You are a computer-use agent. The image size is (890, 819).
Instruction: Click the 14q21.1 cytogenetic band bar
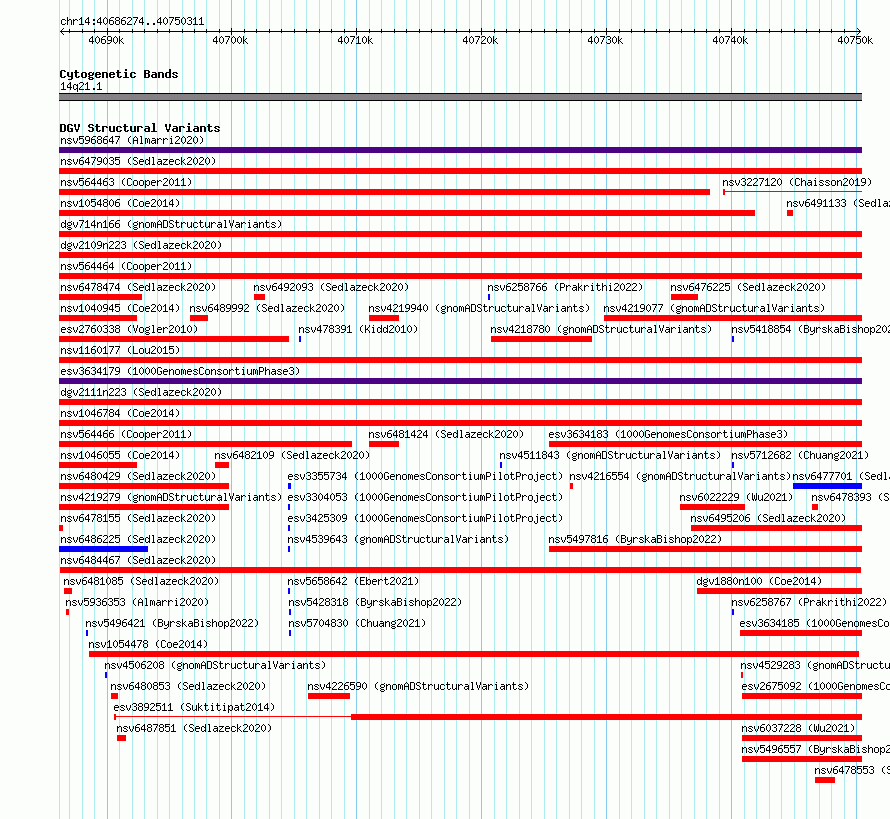pyautogui.click(x=460, y=97)
